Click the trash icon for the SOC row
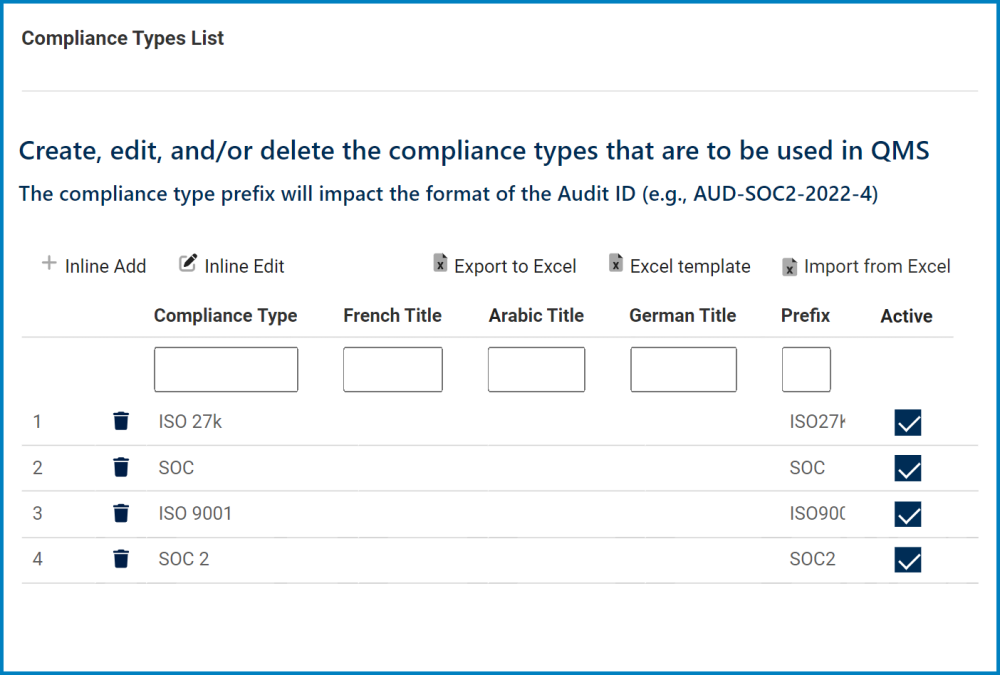The width and height of the screenshot is (1000, 675). 121,467
